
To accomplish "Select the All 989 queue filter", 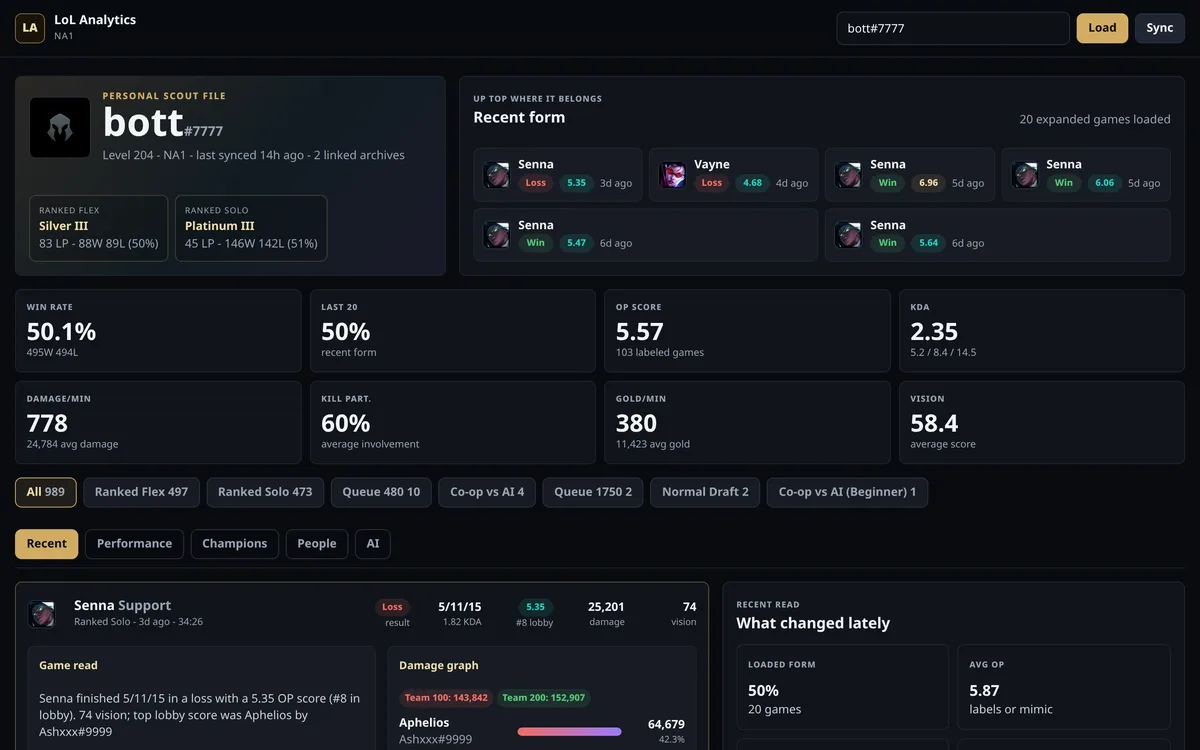I will click(46, 492).
